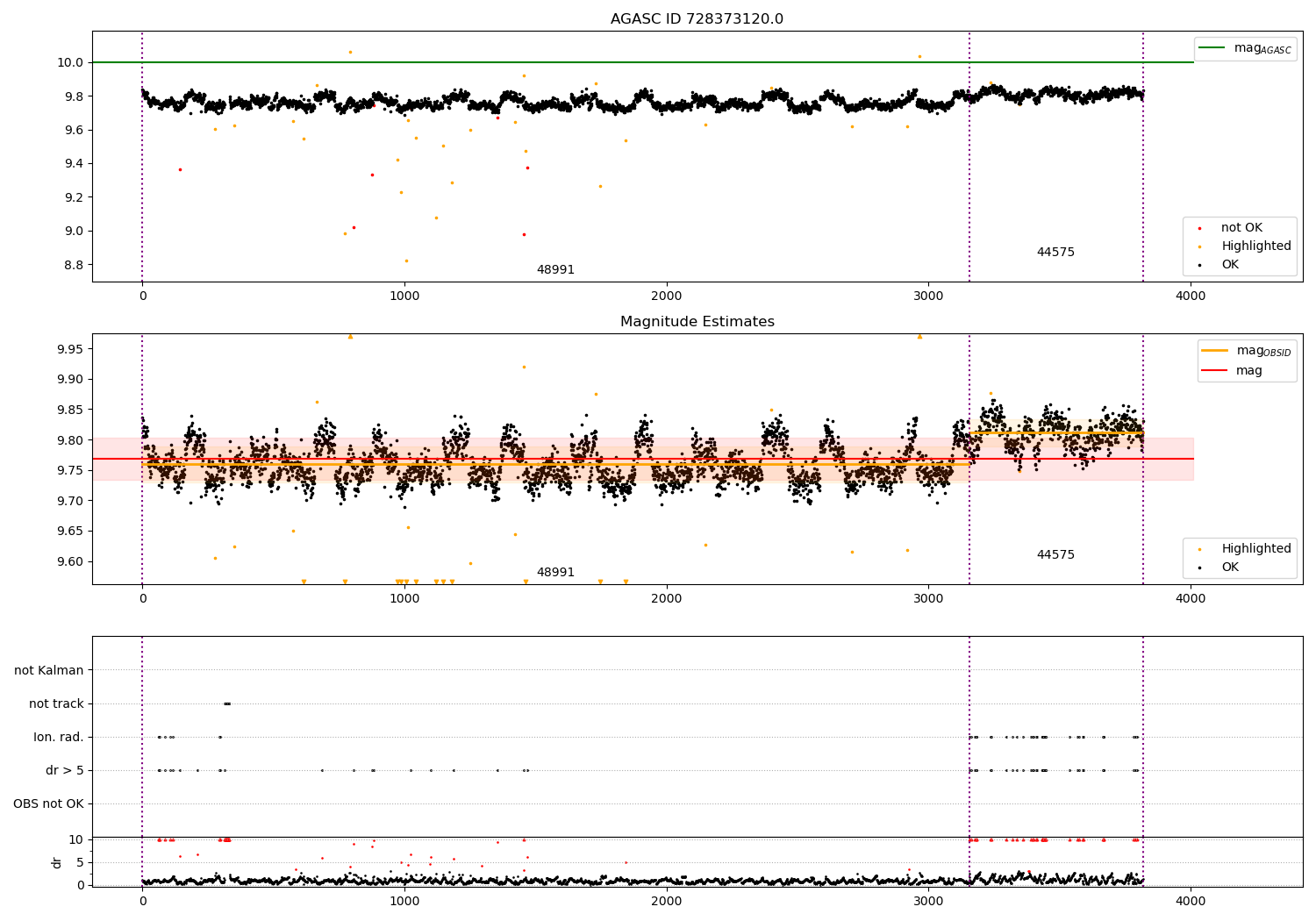Click the green mag AGASC line in top plot
1316x921 pixels.
click(643, 62)
